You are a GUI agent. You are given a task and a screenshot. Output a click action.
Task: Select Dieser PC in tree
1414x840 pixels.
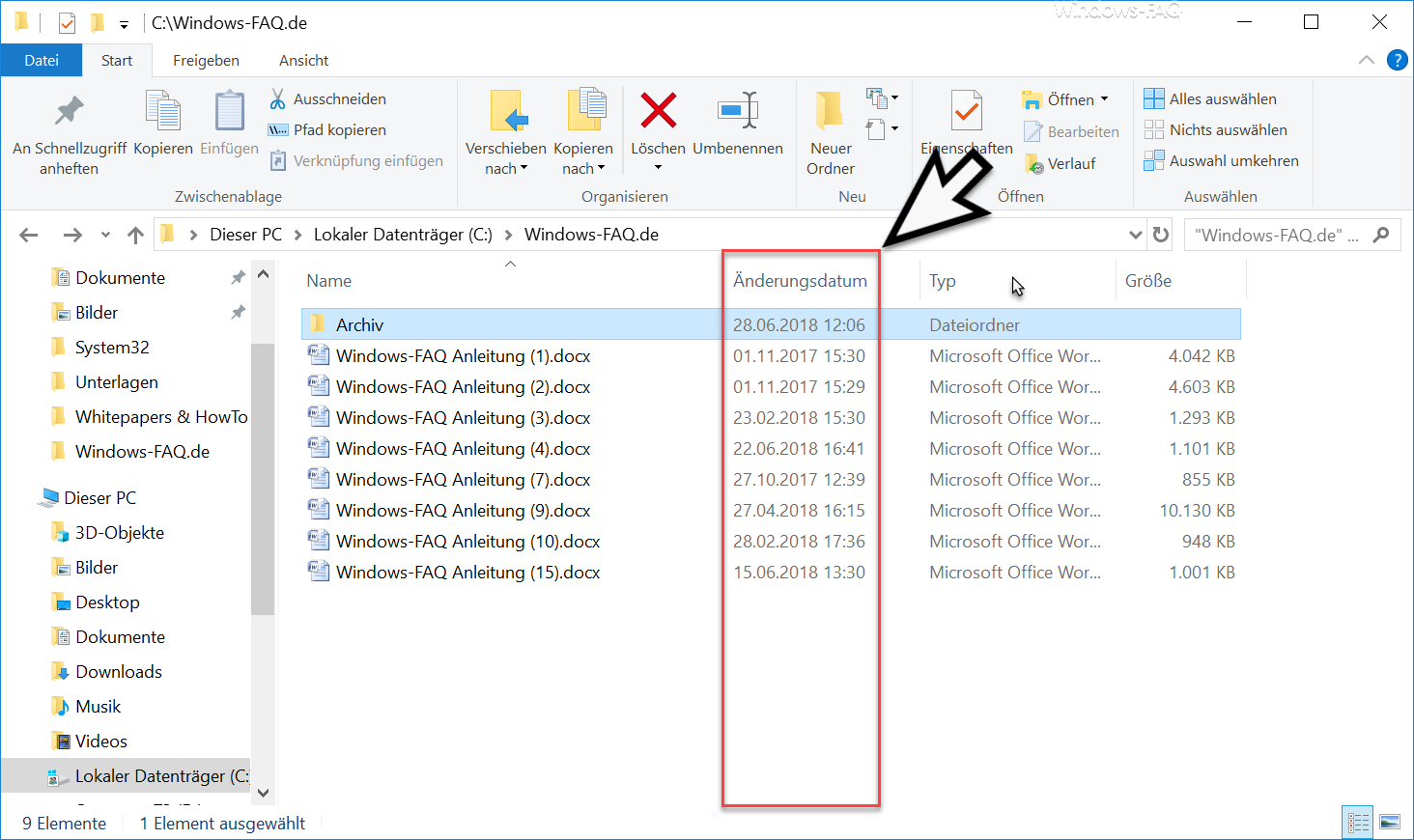[x=99, y=498]
